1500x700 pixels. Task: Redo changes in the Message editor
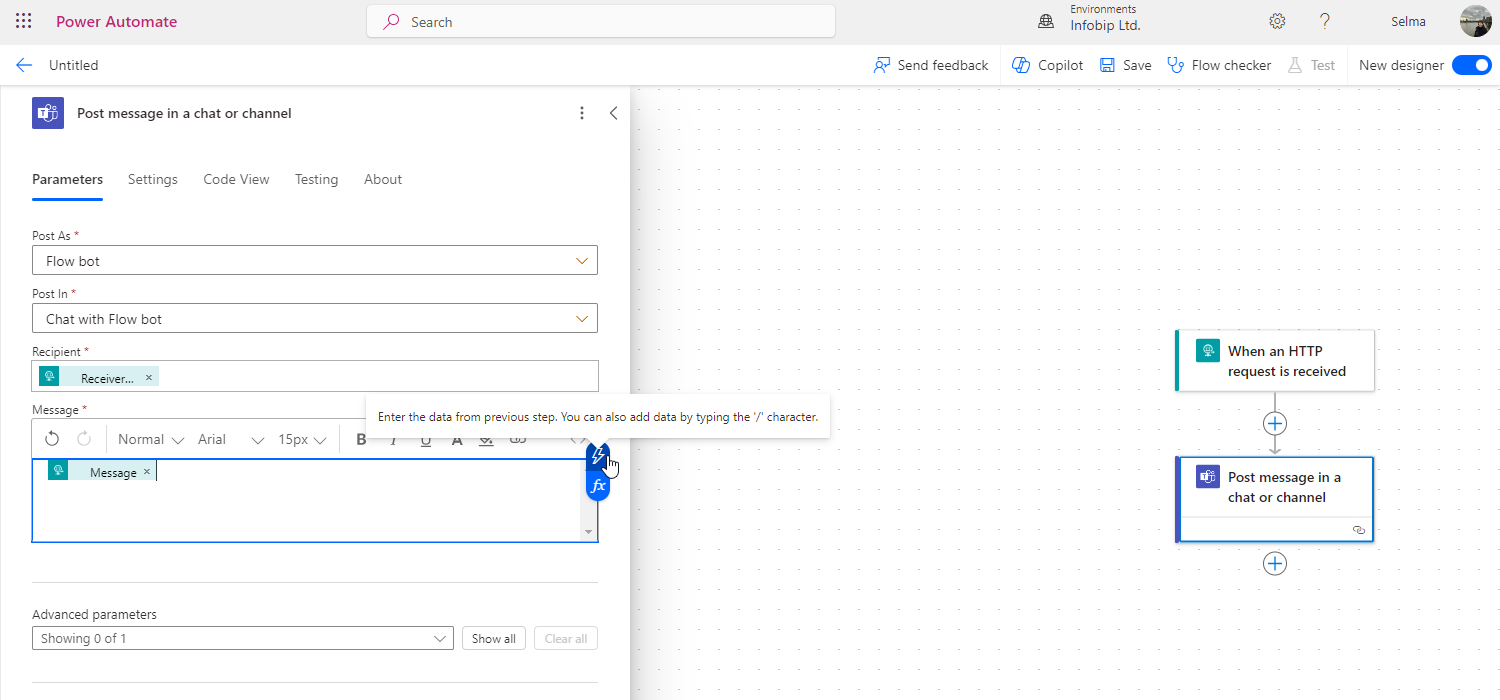(x=85, y=438)
